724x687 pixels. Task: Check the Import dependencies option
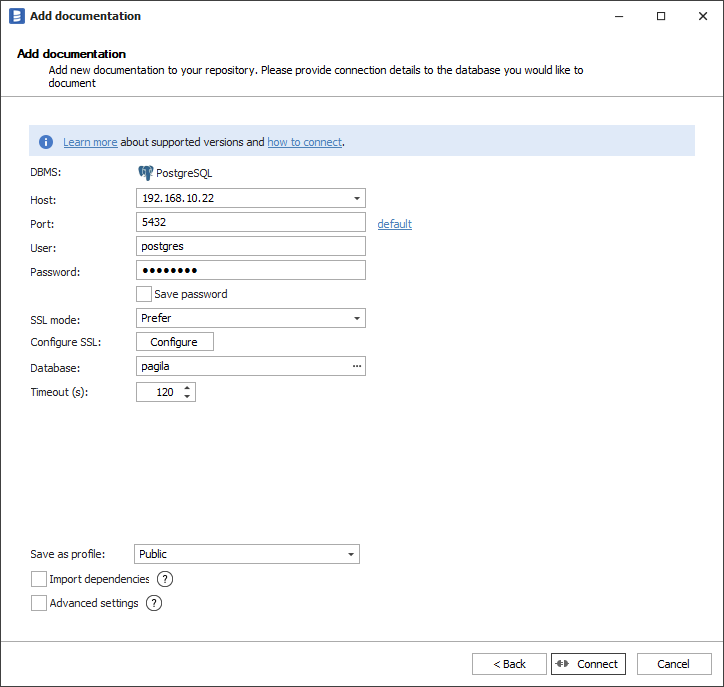[39, 579]
